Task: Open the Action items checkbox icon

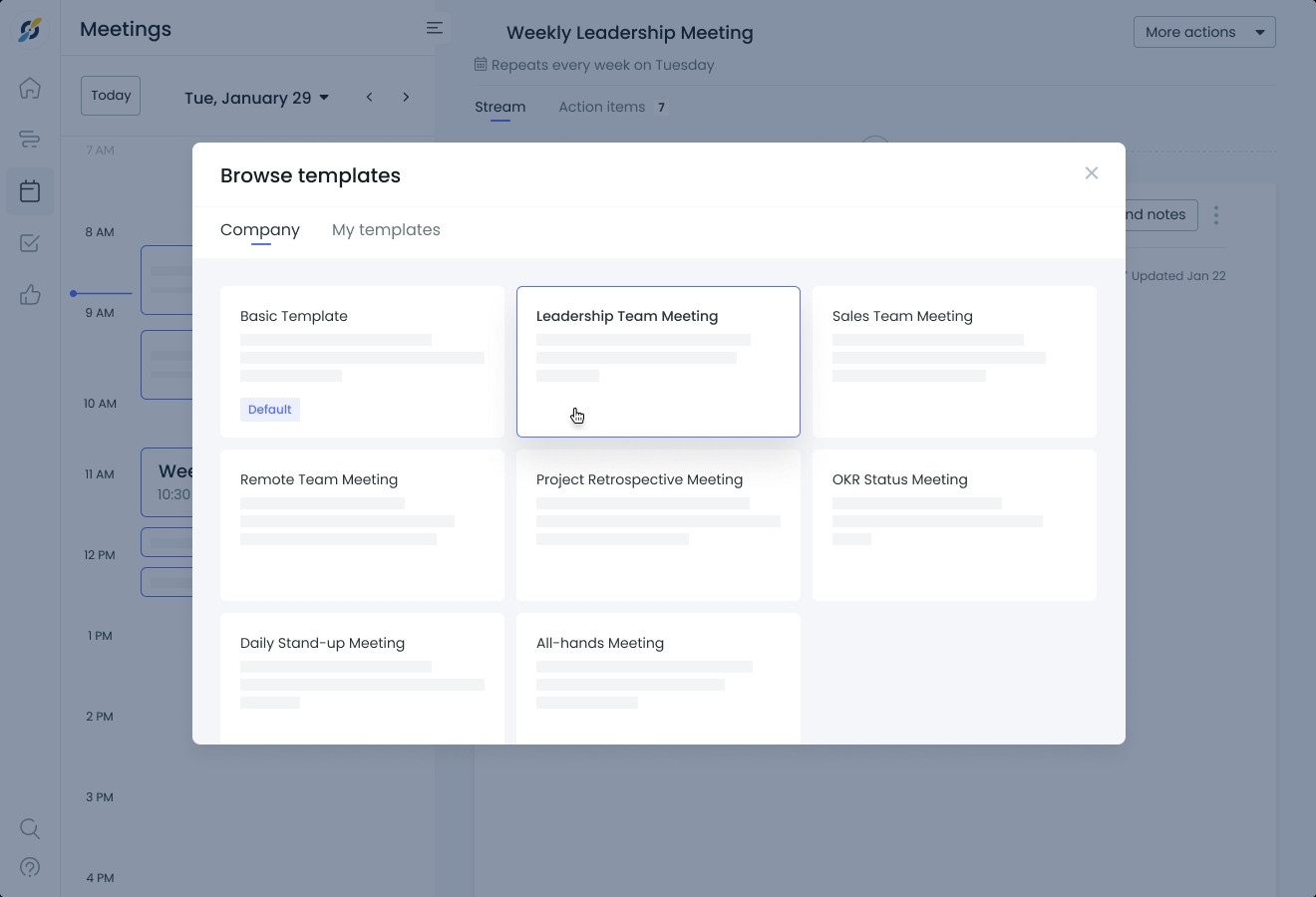Action: tap(30, 243)
